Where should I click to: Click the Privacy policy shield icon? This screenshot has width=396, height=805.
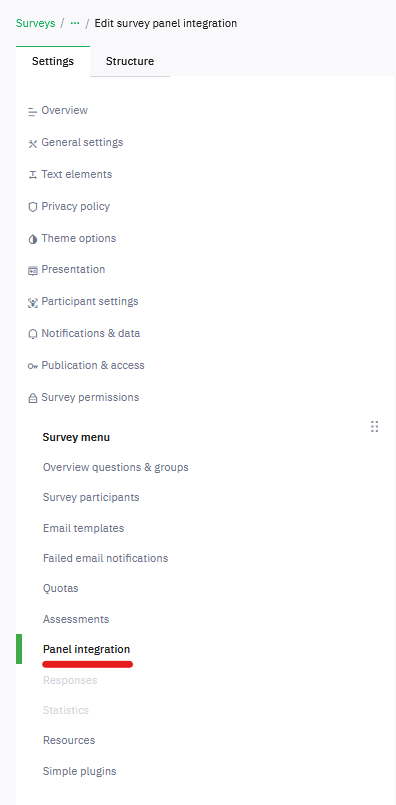coord(33,207)
